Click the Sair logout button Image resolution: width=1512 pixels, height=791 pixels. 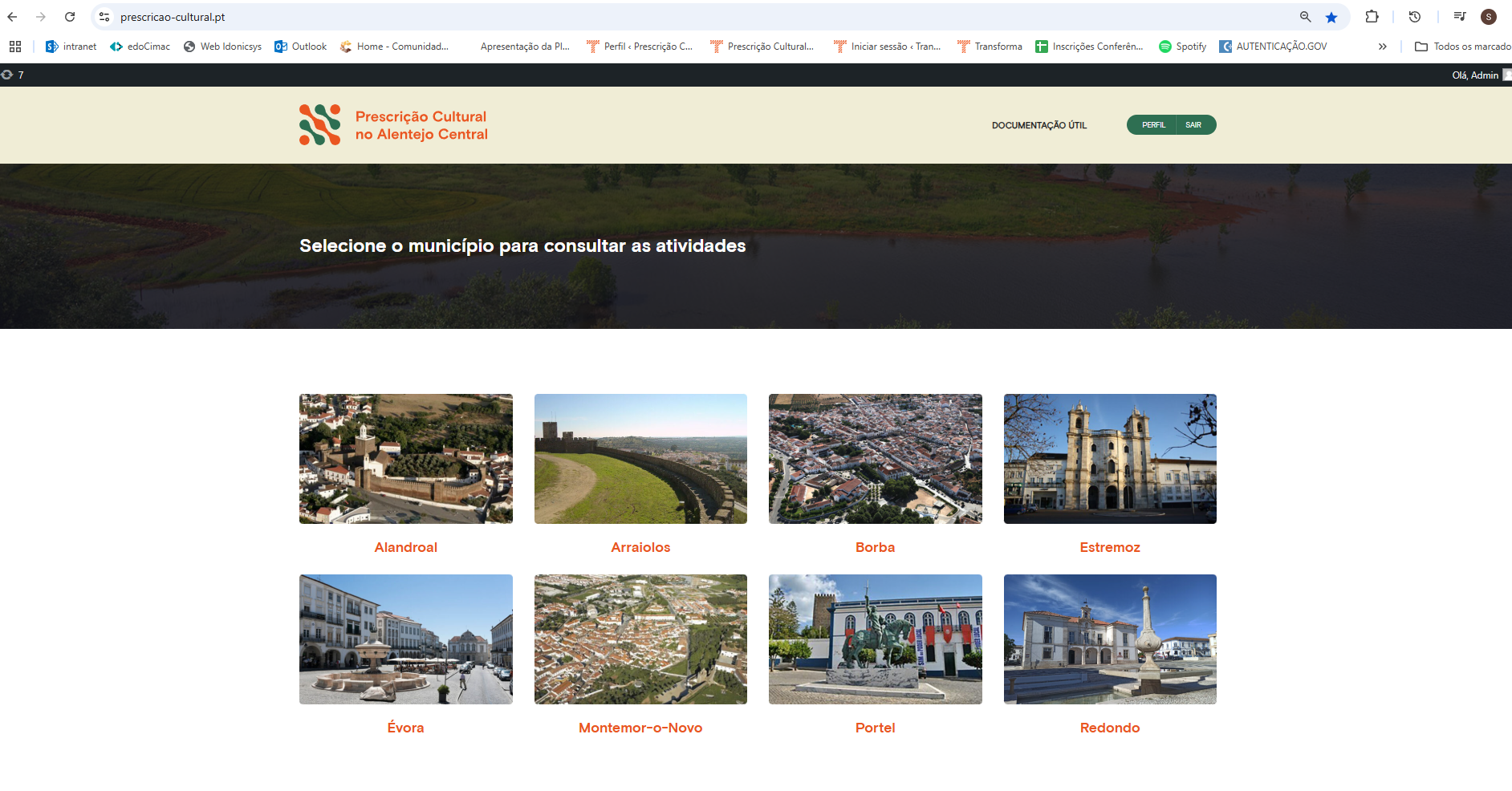click(1194, 125)
